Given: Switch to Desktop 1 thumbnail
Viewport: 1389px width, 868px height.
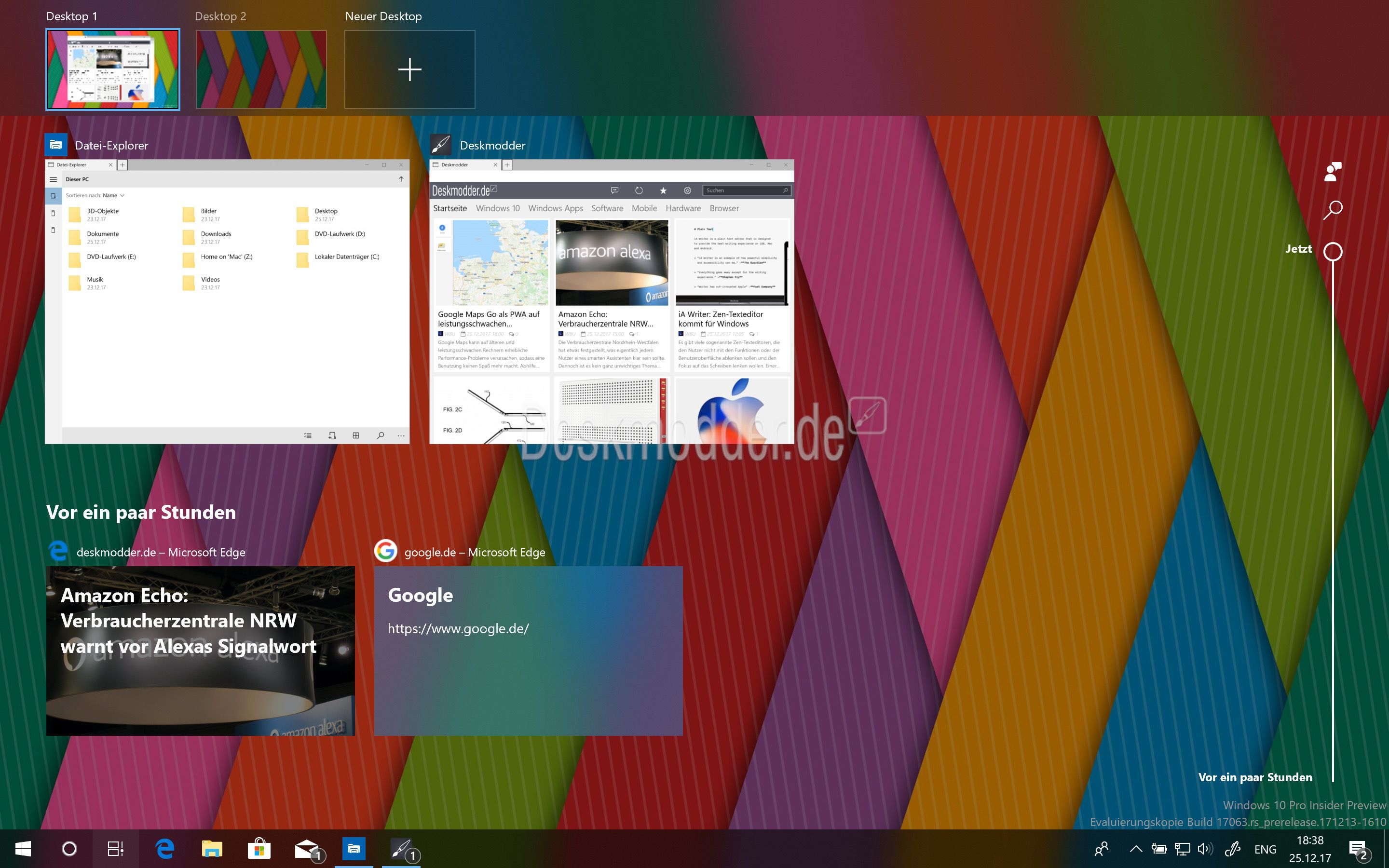Looking at the screenshot, I should pos(112,69).
